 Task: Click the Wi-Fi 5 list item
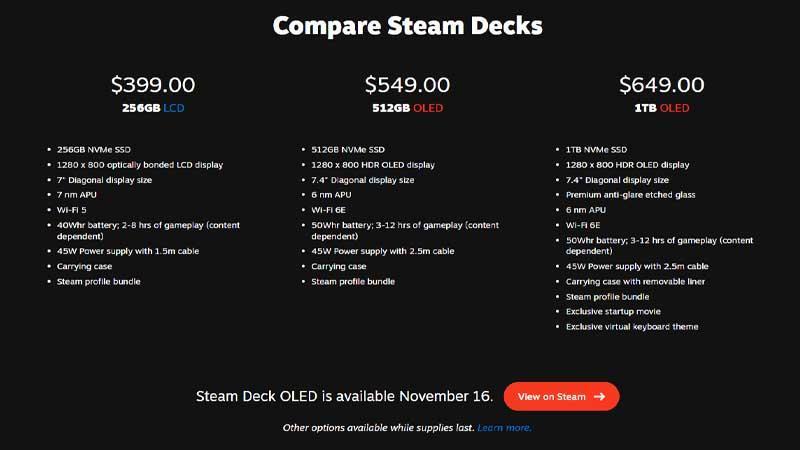(x=71, y=210)
